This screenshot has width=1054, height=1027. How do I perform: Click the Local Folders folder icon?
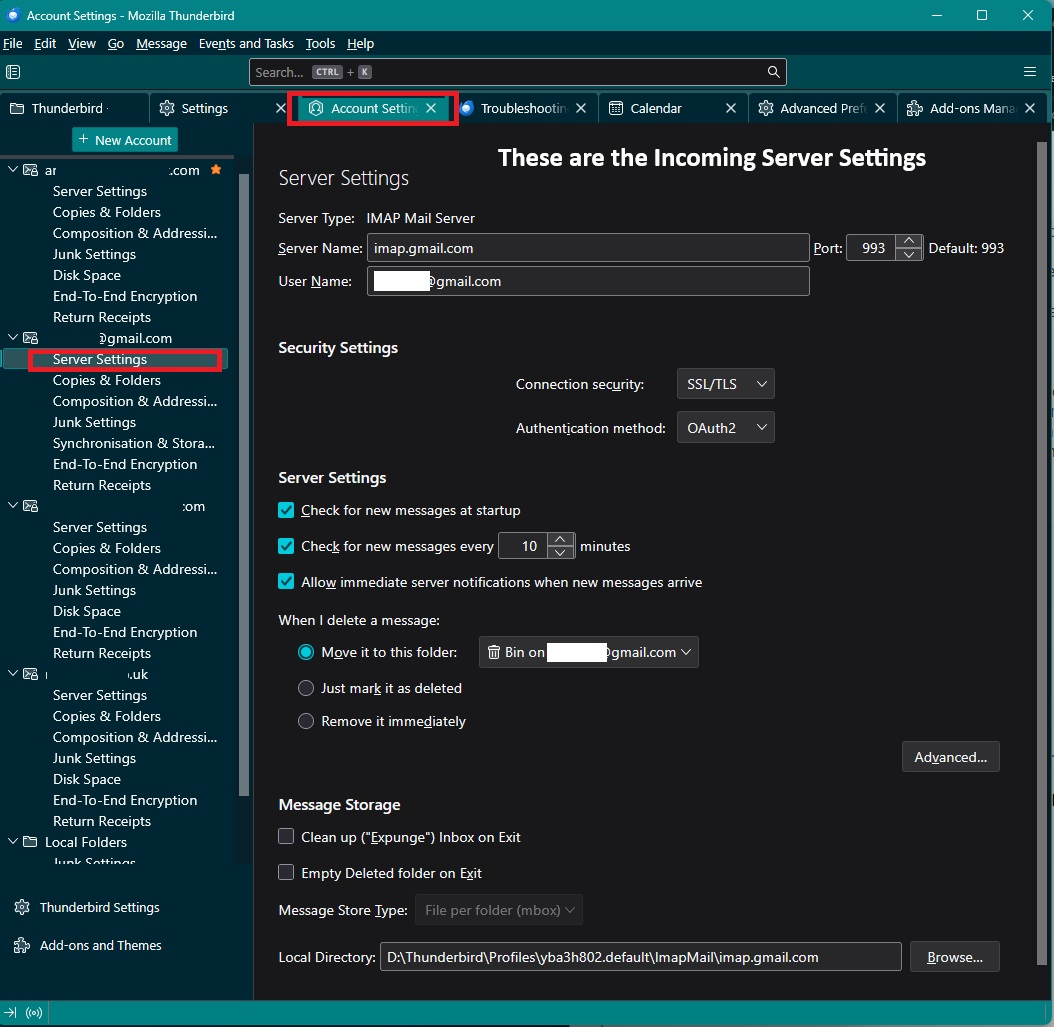click(x=30, y=841)
